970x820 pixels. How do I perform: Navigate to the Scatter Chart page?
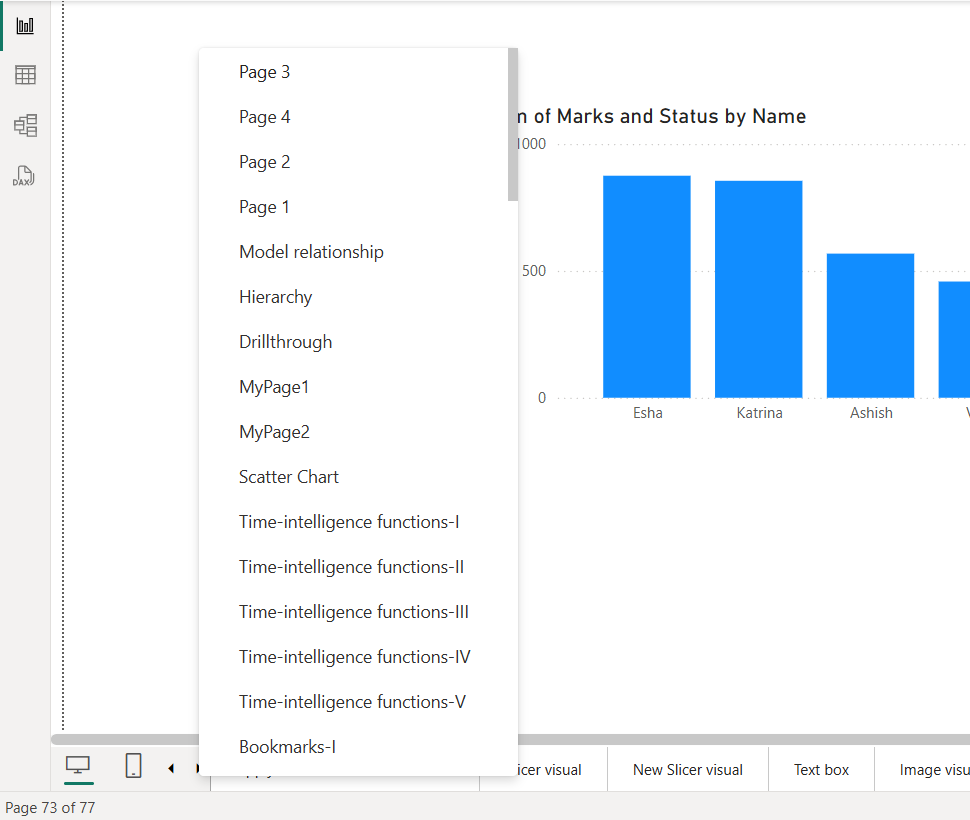288,476
